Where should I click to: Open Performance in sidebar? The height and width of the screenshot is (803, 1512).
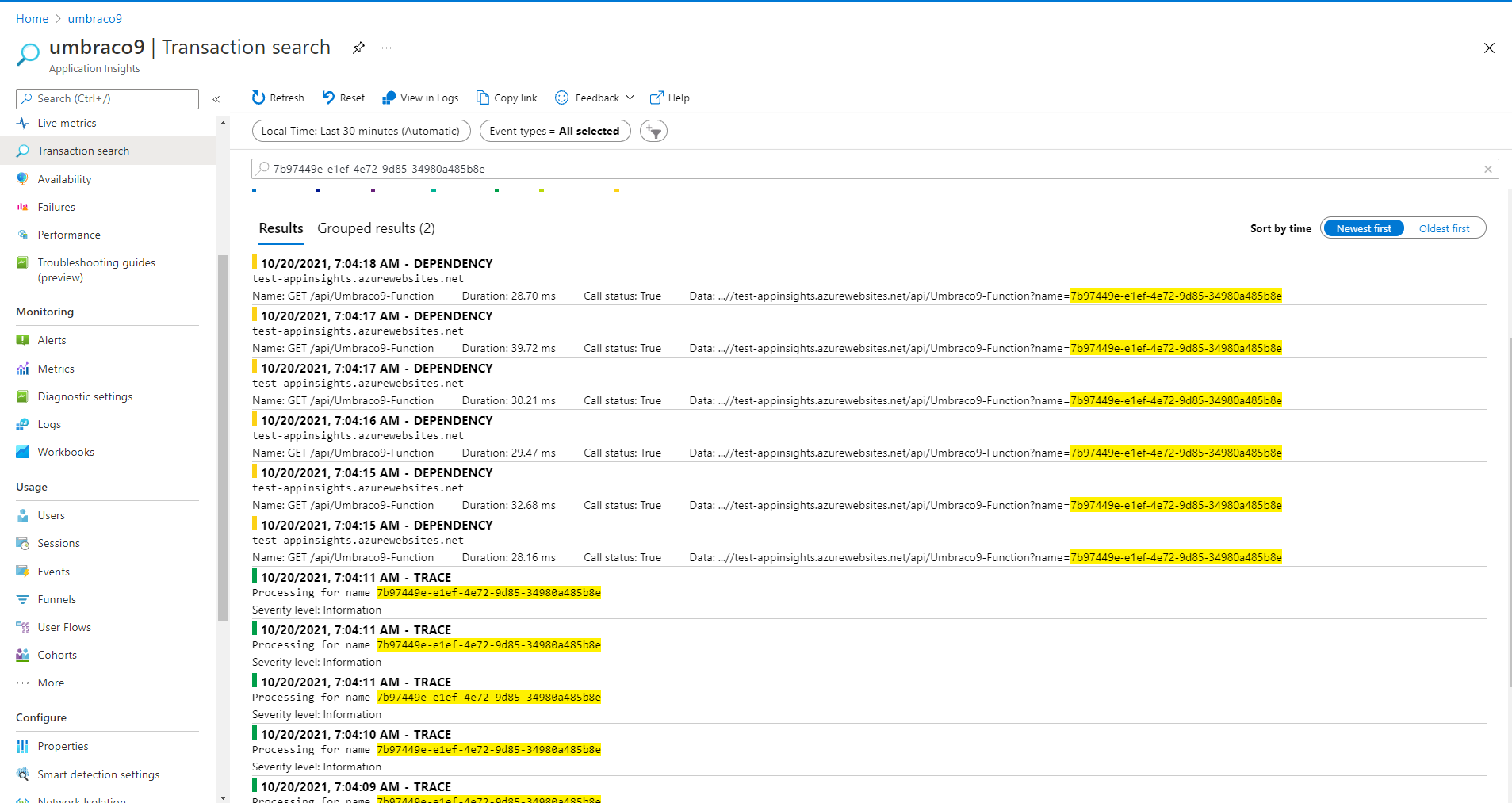pos(69,235)
